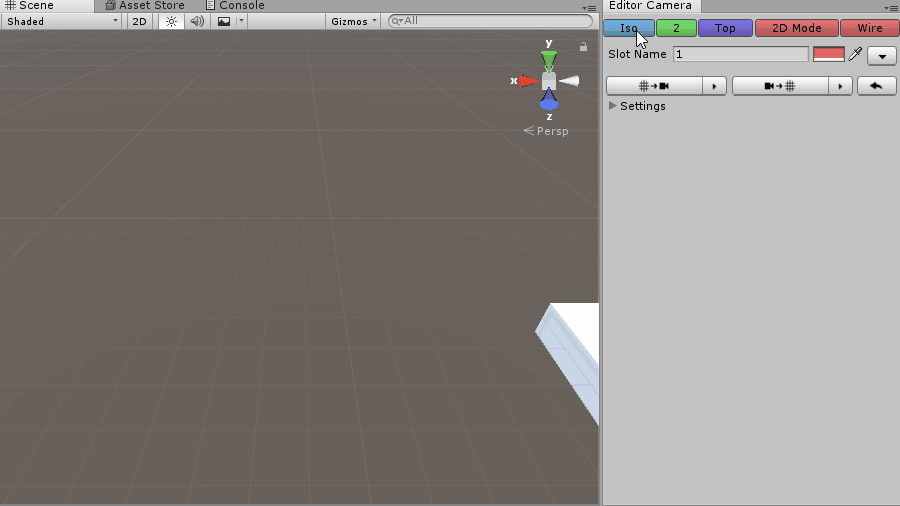This screenshot has width=900, height=506.
Task: Click the blue Z axis gizmo cone
Action: [x=549, y=101]
